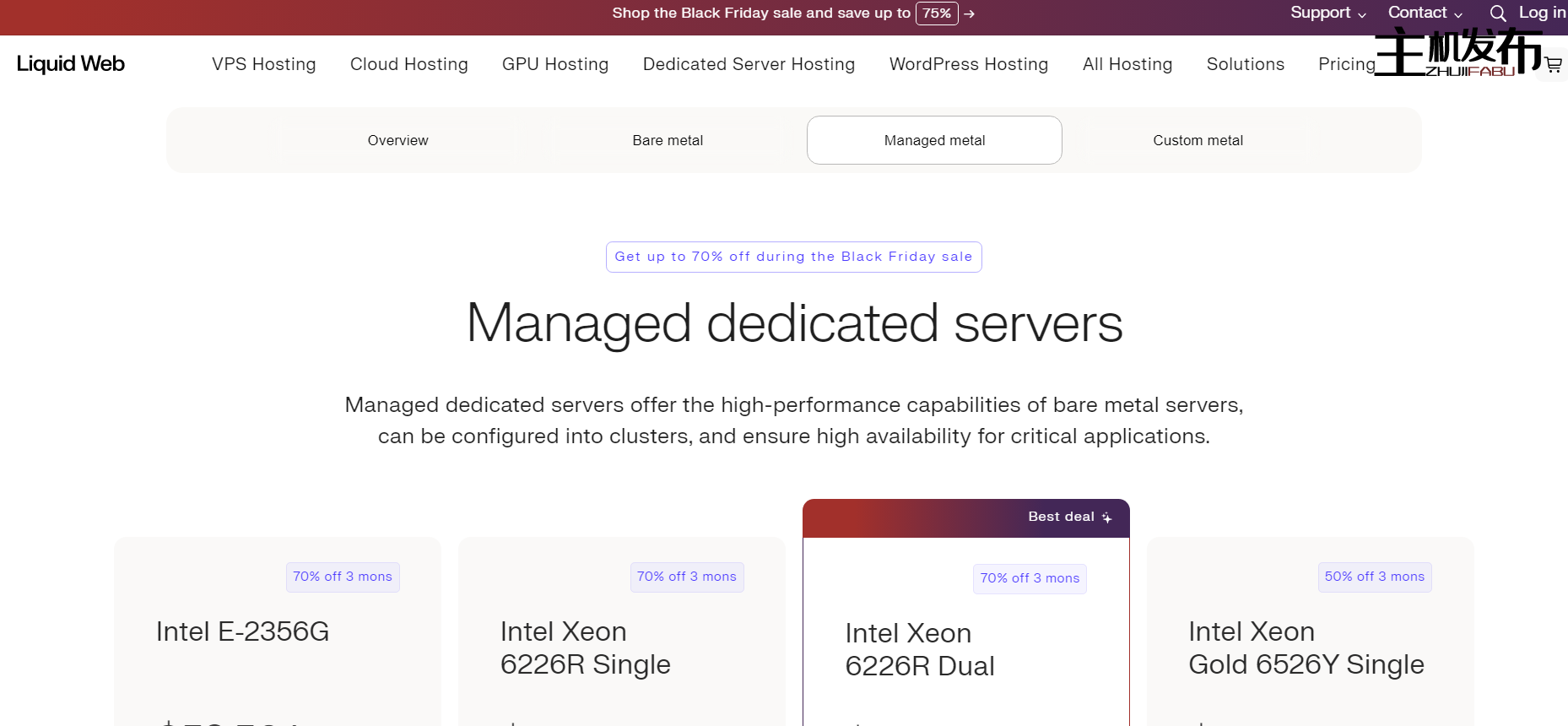Image resolution: width=1568 pixels, height=726 pixels.
Task: Open the All Hosting menu
Action: coord(1127,64)
